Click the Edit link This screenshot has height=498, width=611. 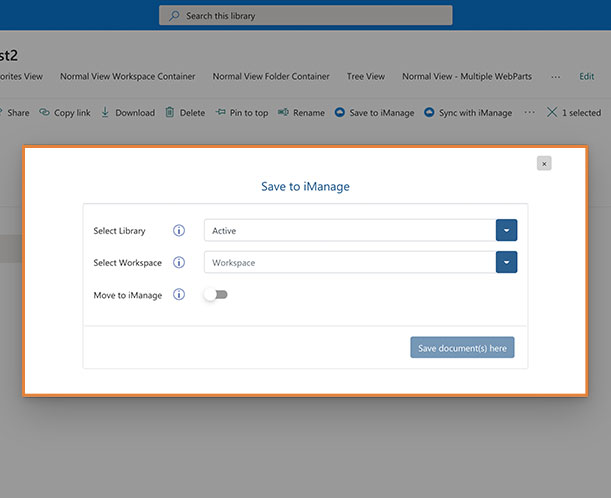point(586,76)
